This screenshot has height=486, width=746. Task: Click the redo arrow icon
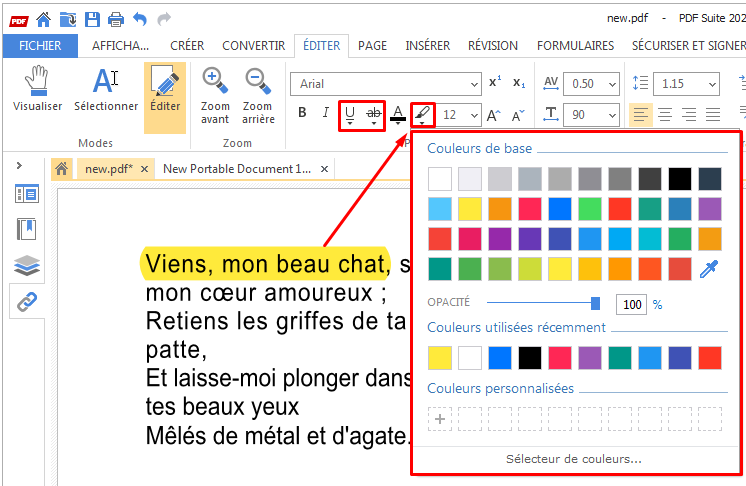tap(164, 19)
